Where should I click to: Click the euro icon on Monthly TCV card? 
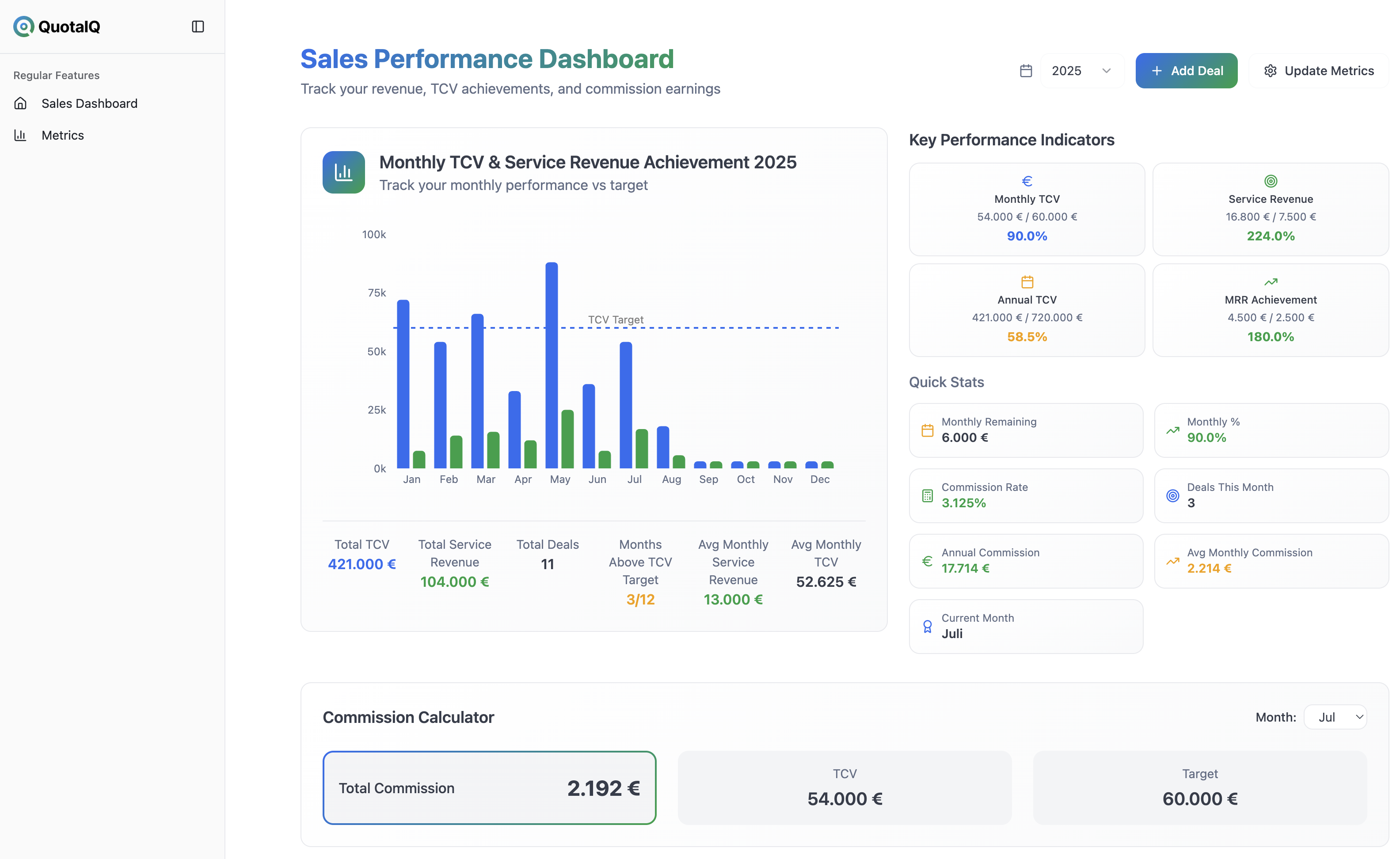point(1027,181)
